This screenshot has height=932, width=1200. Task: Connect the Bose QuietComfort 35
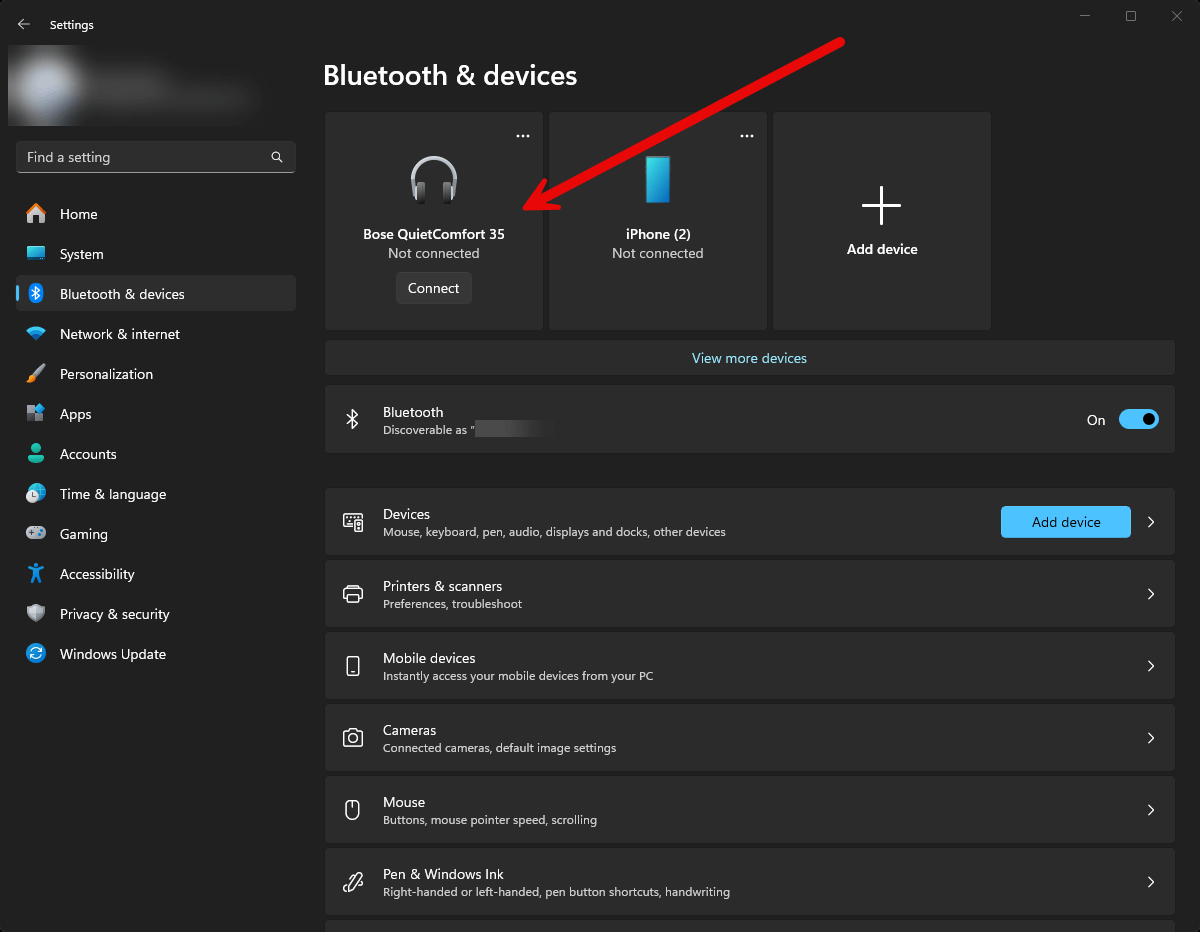click(x=434, y=288)
